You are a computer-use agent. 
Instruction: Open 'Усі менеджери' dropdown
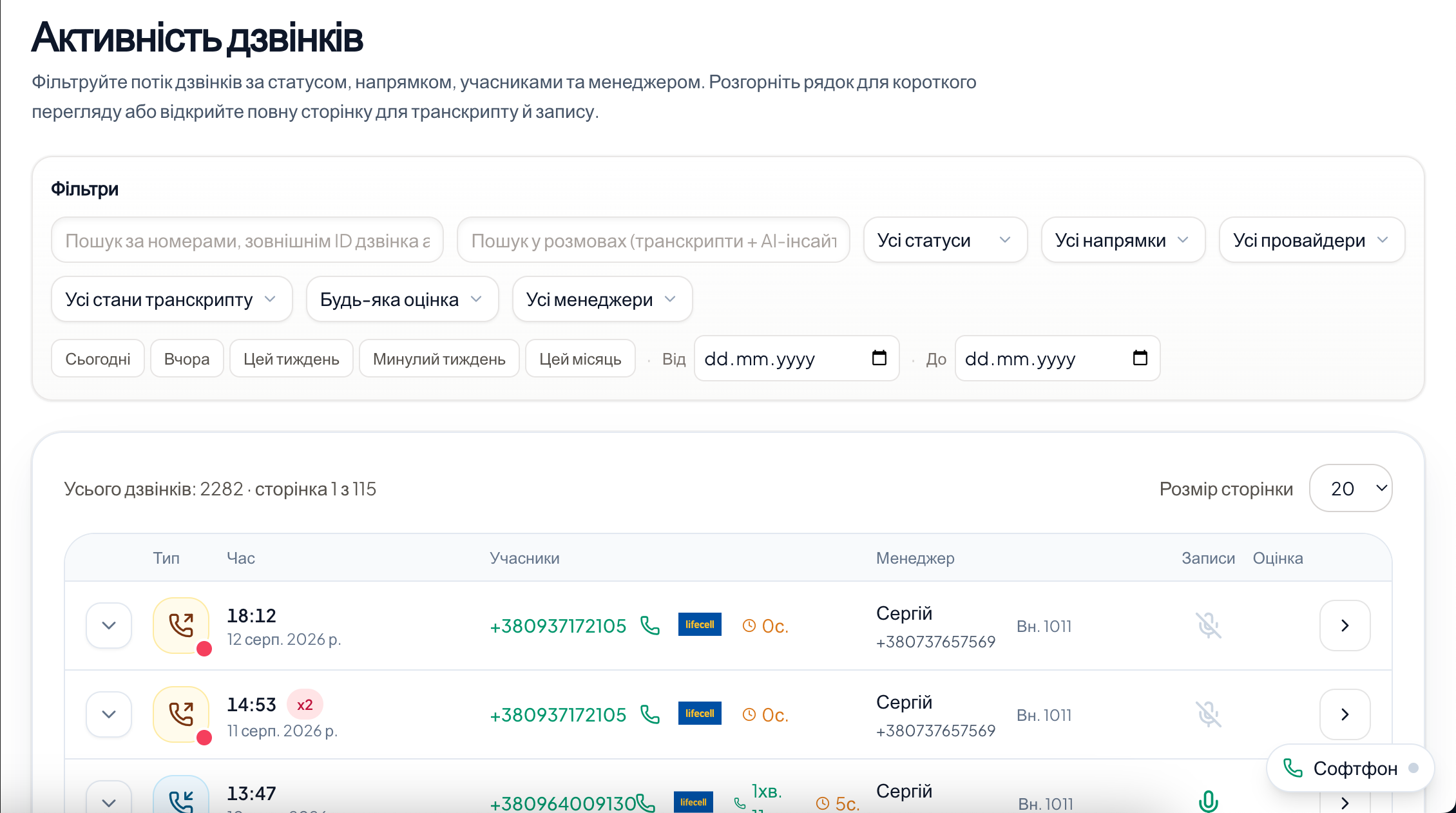pyautogui.click(x=602, y=300)
